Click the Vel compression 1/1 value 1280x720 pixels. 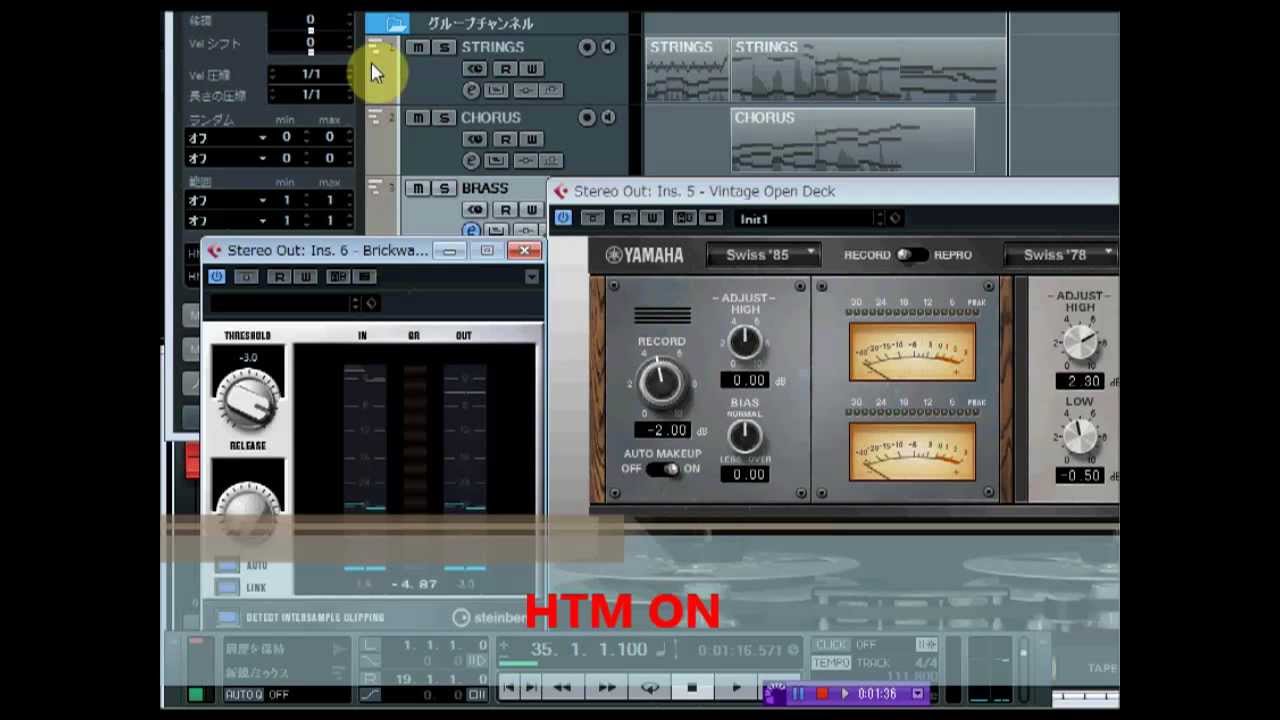click(x=311, y=74)
